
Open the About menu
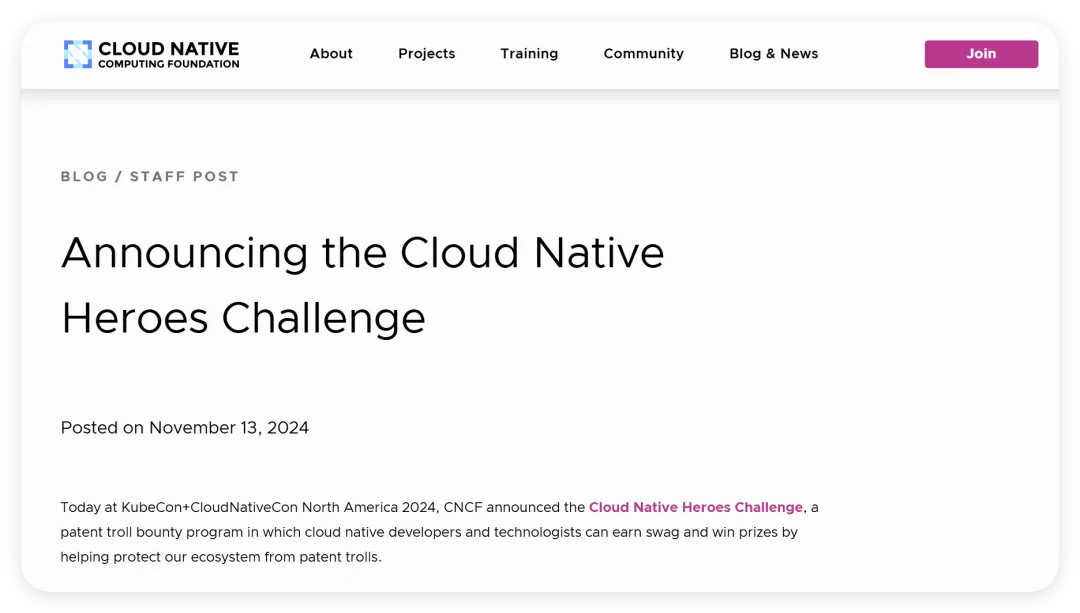pos(331,54)
